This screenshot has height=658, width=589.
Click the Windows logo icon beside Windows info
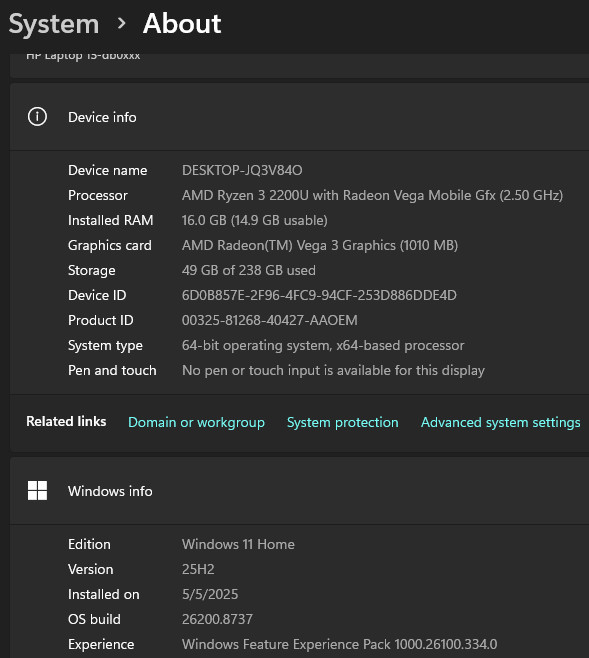[37, 491]
